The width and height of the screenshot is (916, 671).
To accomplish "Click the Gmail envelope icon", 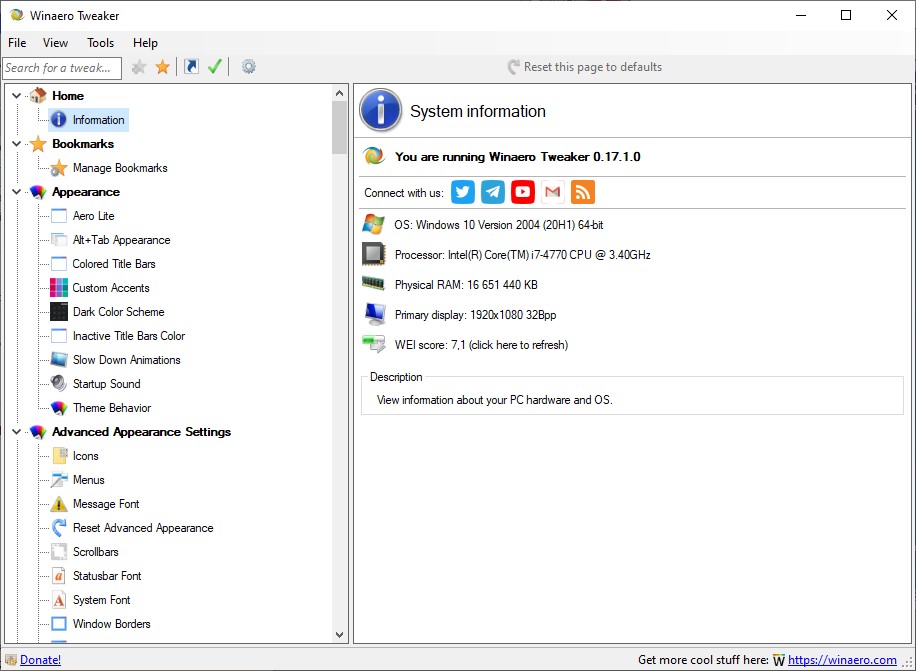I will click(552, 192).
